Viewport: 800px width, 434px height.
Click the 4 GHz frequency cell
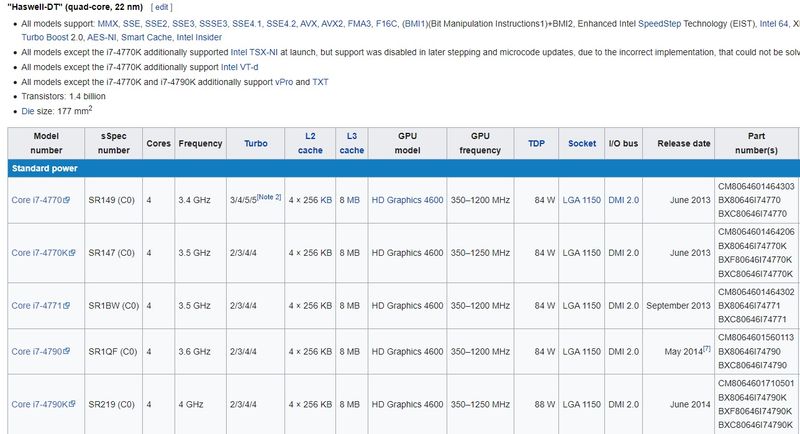tap(200, 404)
